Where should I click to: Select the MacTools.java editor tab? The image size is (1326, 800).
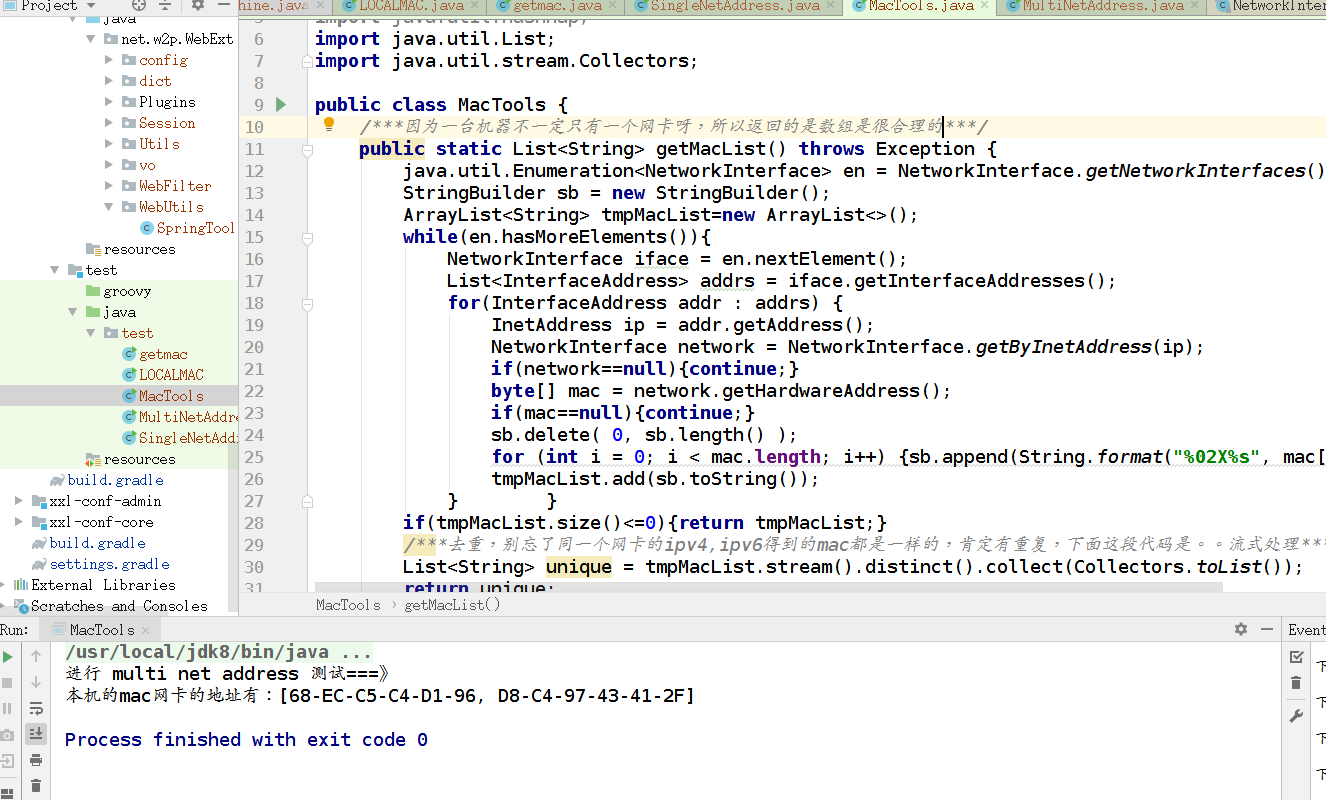(x=920, y=6)
